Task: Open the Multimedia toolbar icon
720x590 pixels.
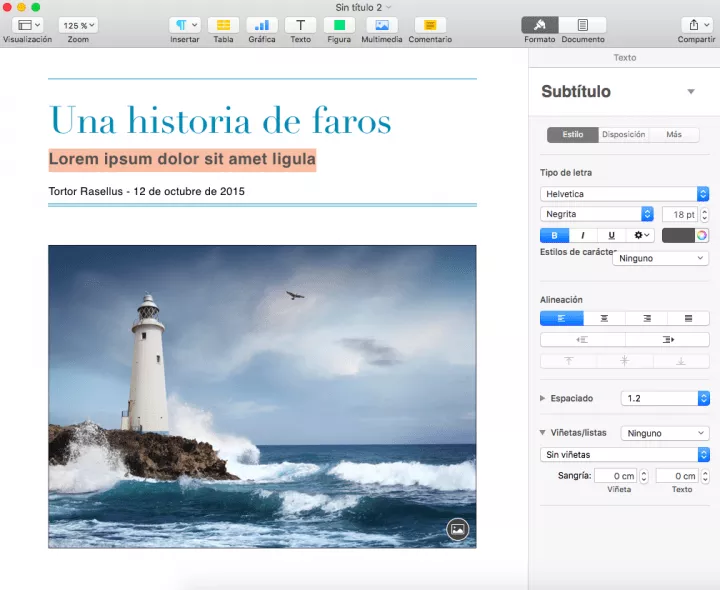Action: (382, 25)
